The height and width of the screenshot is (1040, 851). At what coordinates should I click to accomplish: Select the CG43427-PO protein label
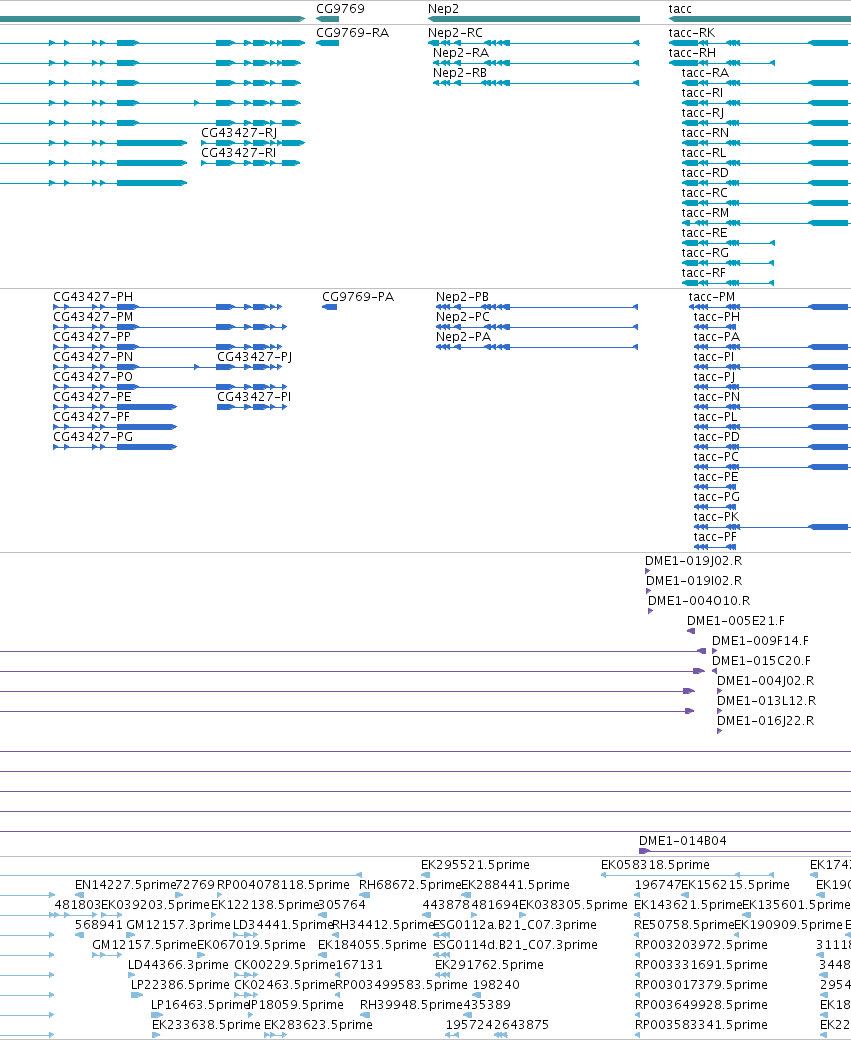[93, 376]
